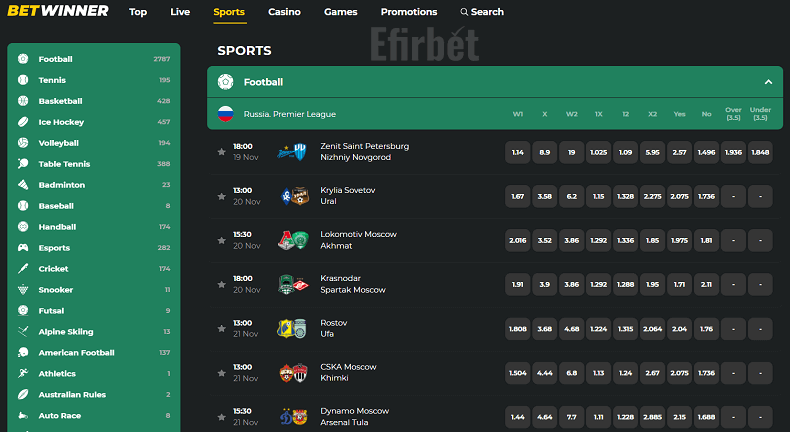Open Tennis from the sports sidebar
Viewport: 790px width, 432px height.
[x=93, y=80]
